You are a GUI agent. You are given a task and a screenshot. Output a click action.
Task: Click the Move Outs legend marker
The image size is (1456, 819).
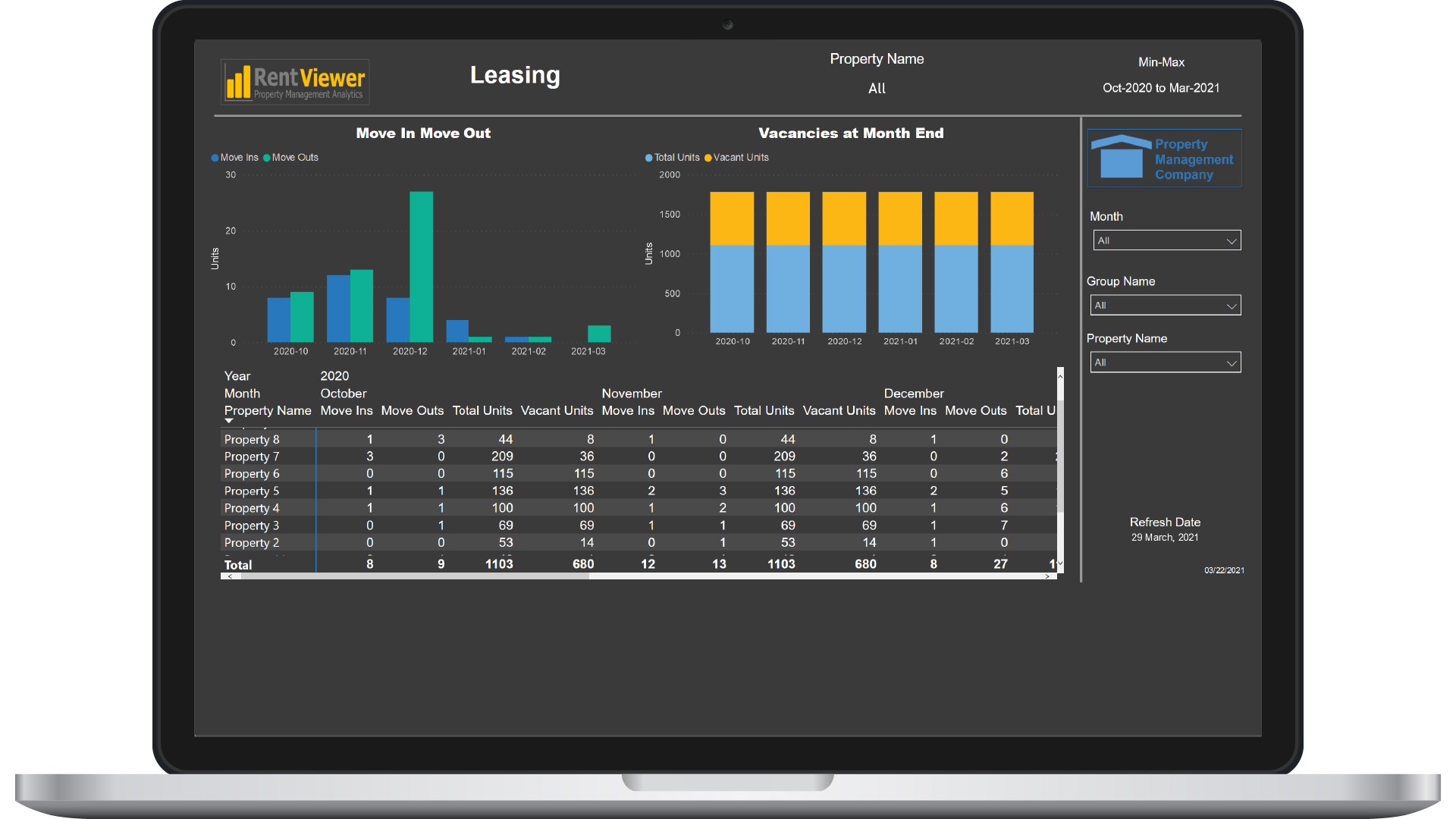click(x=267, y=158)
